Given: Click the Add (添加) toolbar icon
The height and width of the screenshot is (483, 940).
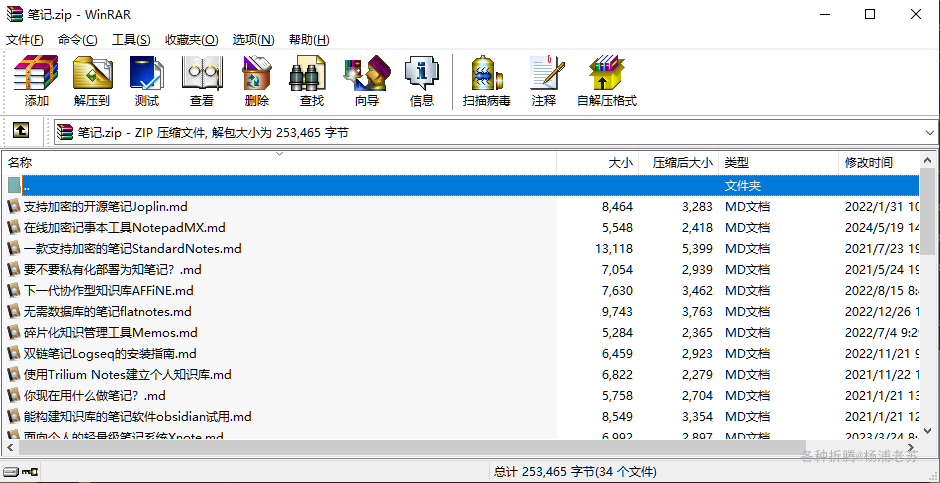Looking at the screenshot, I should [36, 81].
